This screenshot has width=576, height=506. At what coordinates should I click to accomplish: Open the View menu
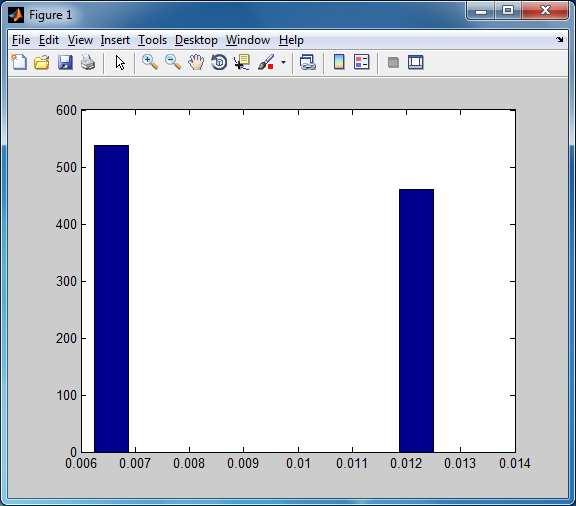click(x=80, y=40)
